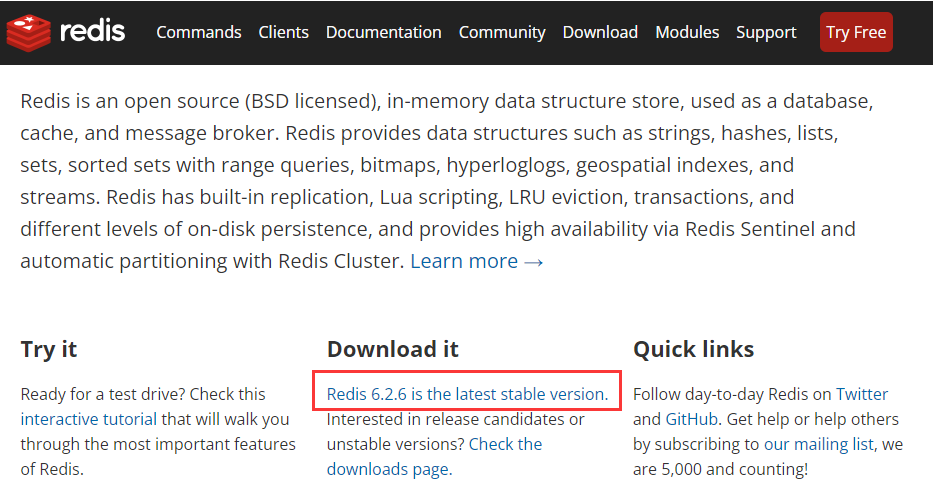Click Download in the top navigation
The height and width of the screenshot is (499, 933).
[x=600, y=32]
